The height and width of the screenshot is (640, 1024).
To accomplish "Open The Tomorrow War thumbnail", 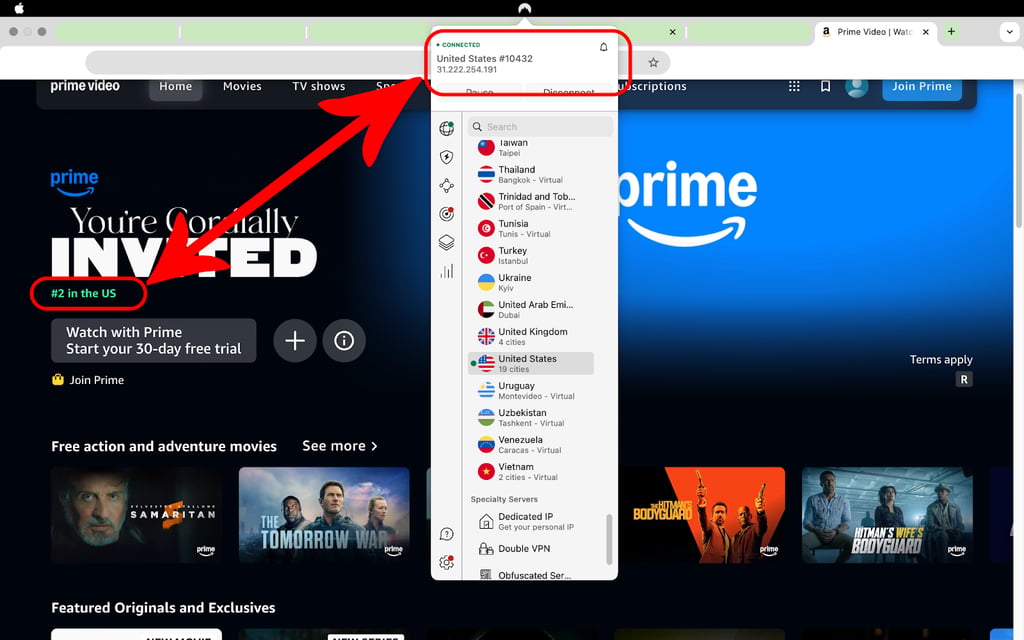I will pos(324,515).
